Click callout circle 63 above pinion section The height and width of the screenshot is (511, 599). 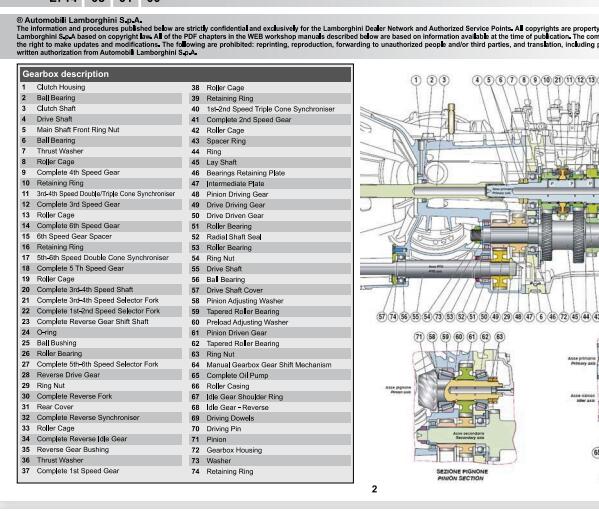point(499,337)
